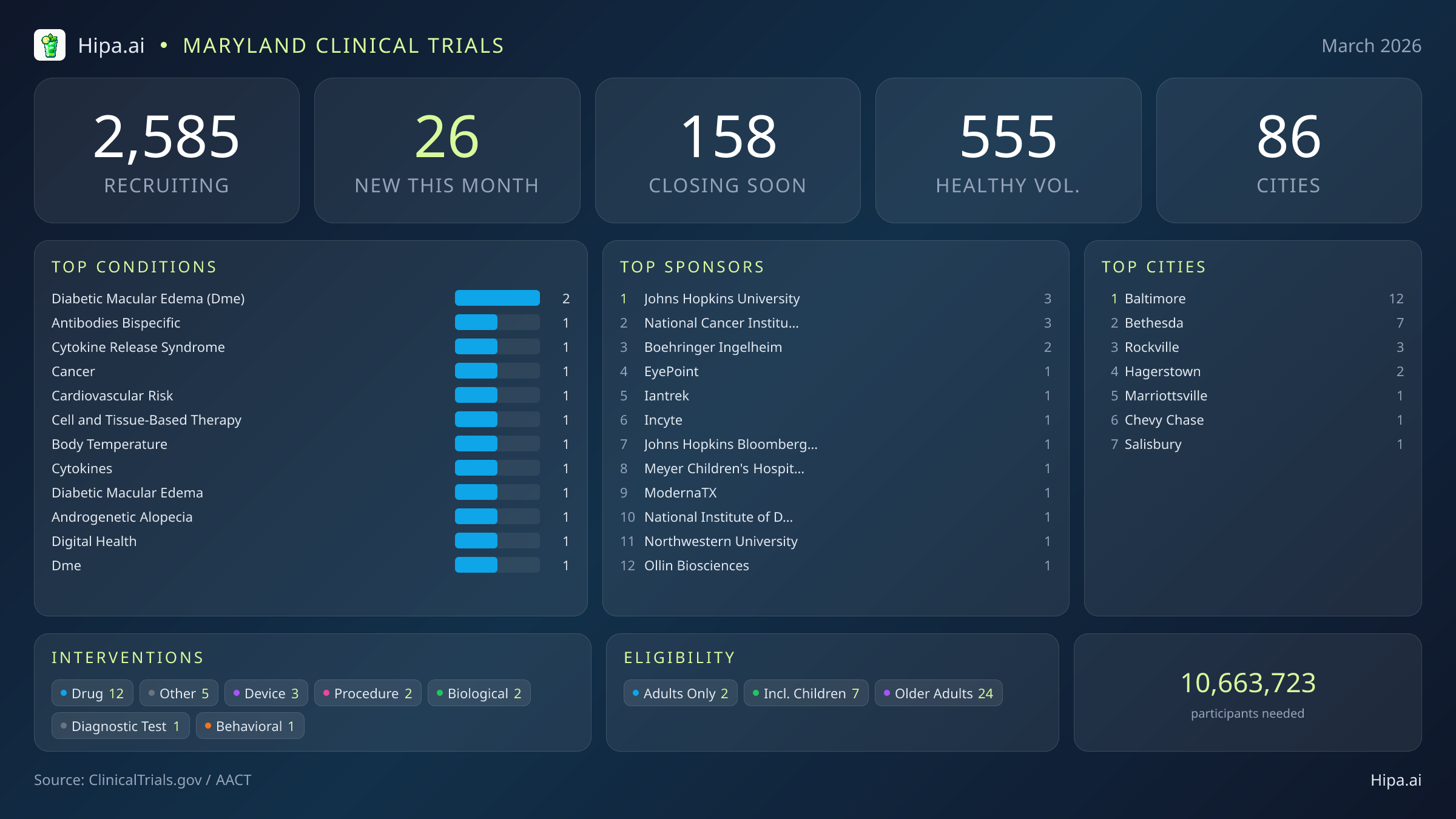Screen dimensions: 1456x819
Task: Switch to the Top Cities panel
Action: pos(1153,266)
